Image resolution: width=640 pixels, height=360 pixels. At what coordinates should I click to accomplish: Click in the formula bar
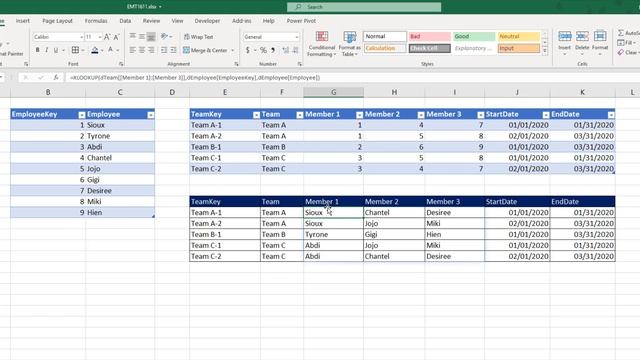click(351, 77)
